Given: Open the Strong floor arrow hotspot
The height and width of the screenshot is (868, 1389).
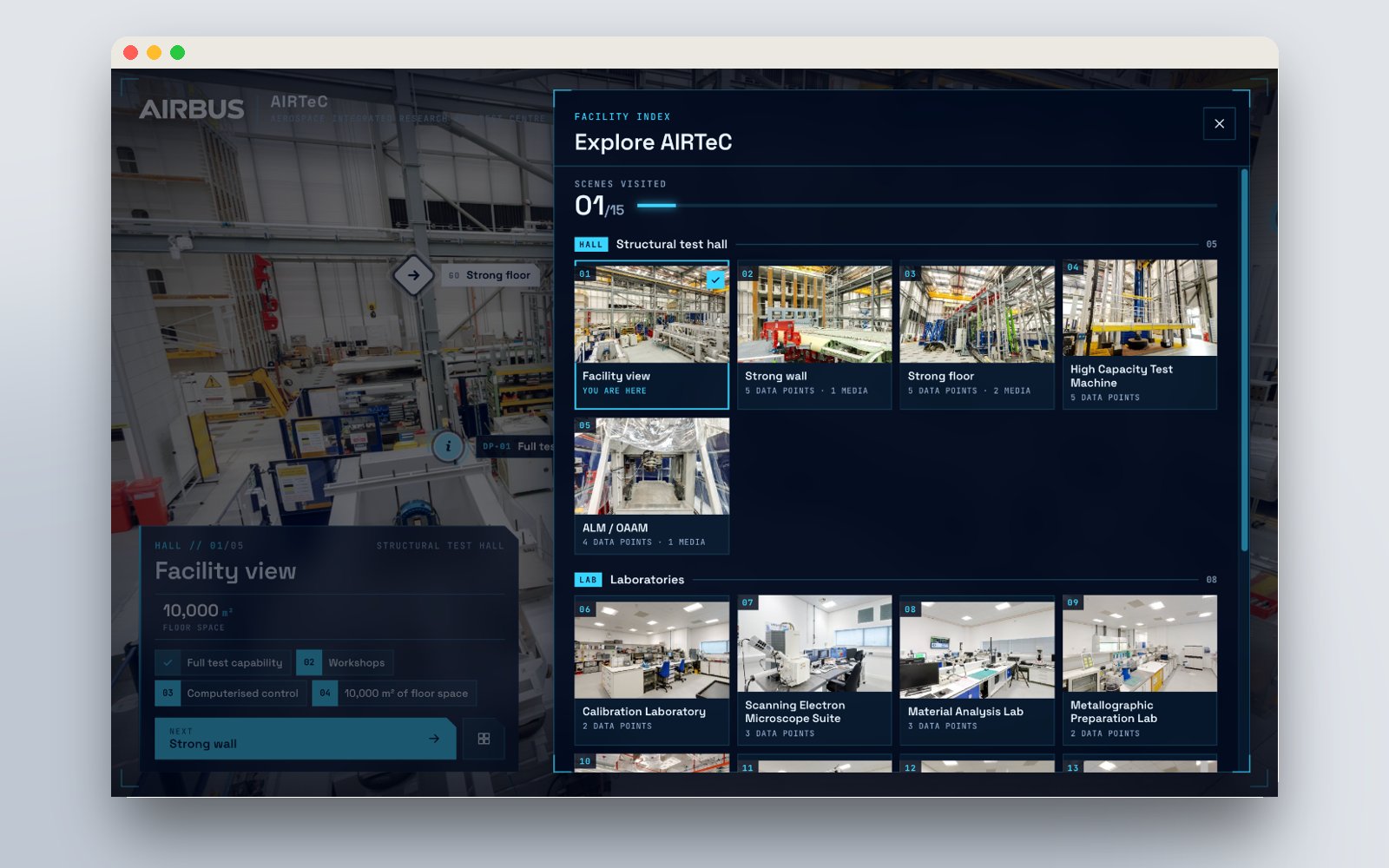Looking at the screenshot, I should (x=414, y=275).
